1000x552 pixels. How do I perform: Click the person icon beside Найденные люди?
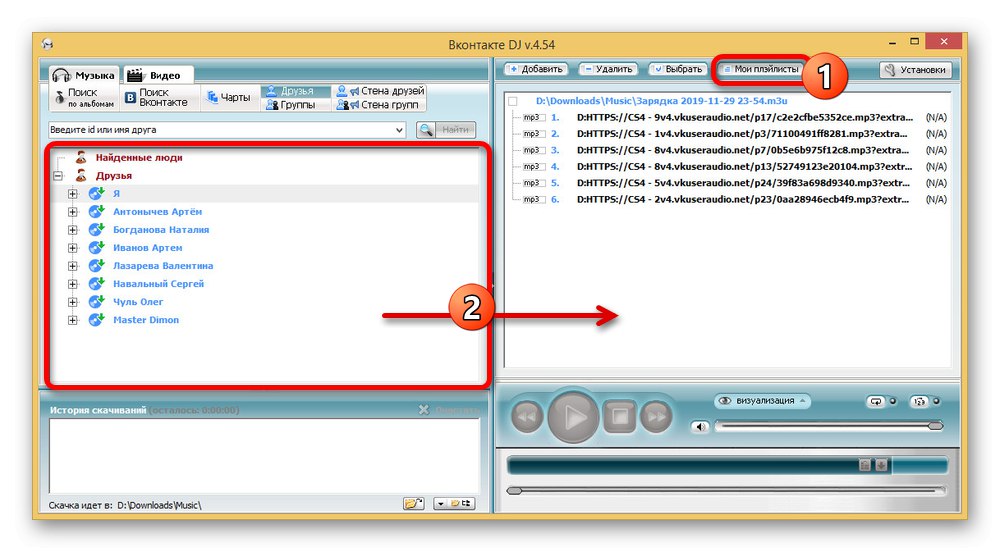pos(81,157)
